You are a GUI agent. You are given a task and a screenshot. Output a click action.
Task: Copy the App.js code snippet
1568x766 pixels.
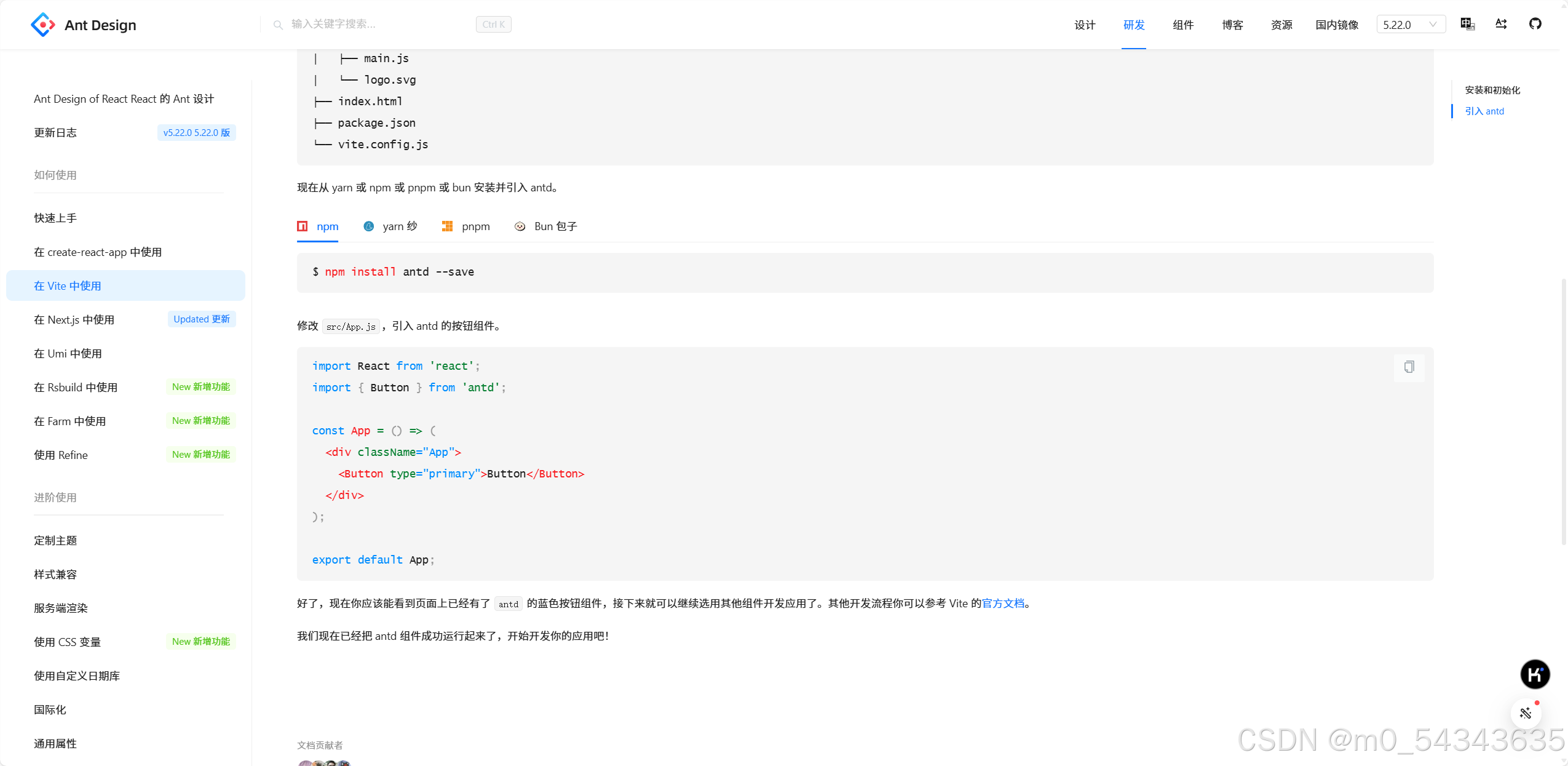click(1409, 367)
